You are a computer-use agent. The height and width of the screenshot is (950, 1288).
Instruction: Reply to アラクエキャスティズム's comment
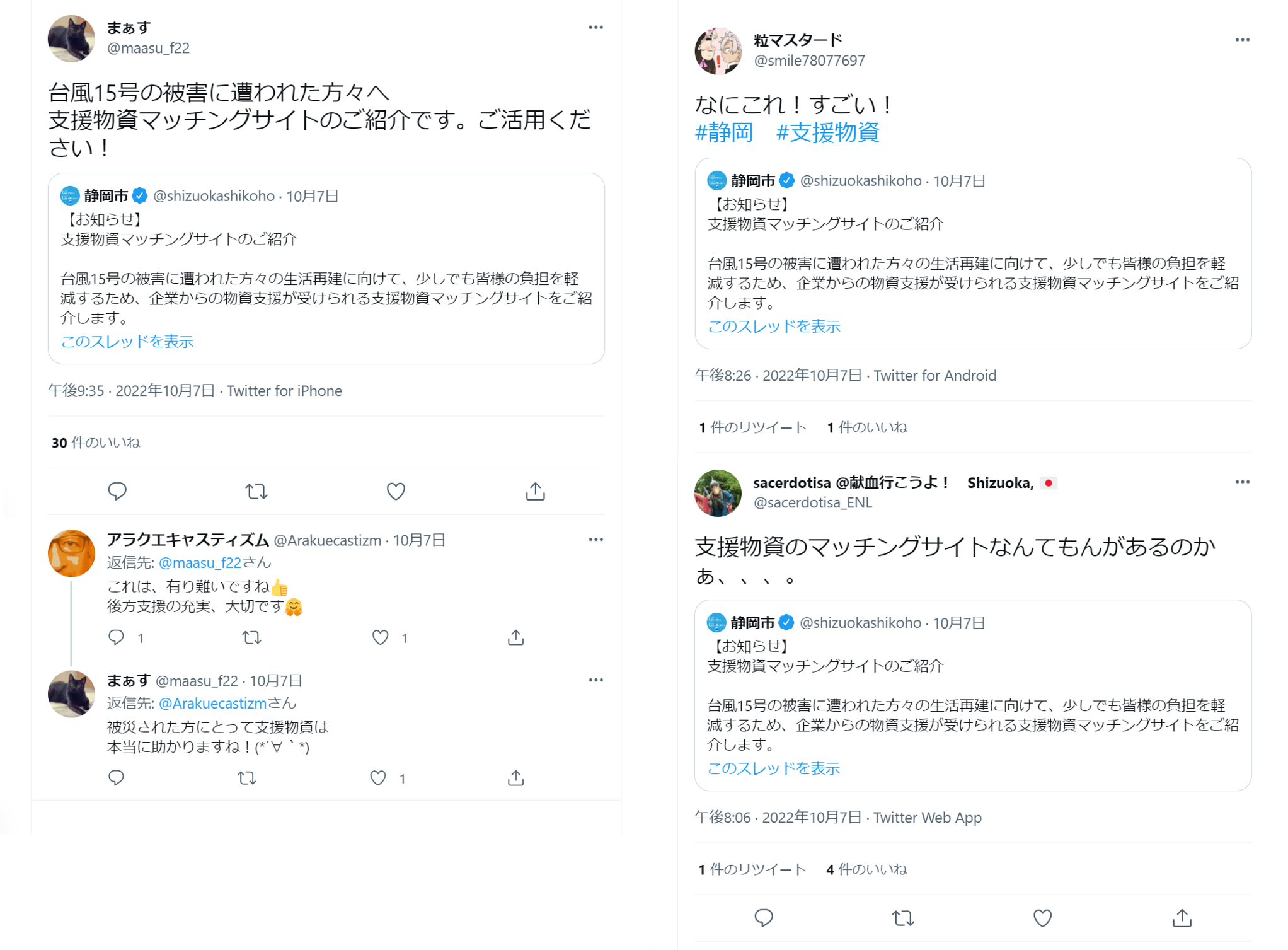[x=117, y=637]
